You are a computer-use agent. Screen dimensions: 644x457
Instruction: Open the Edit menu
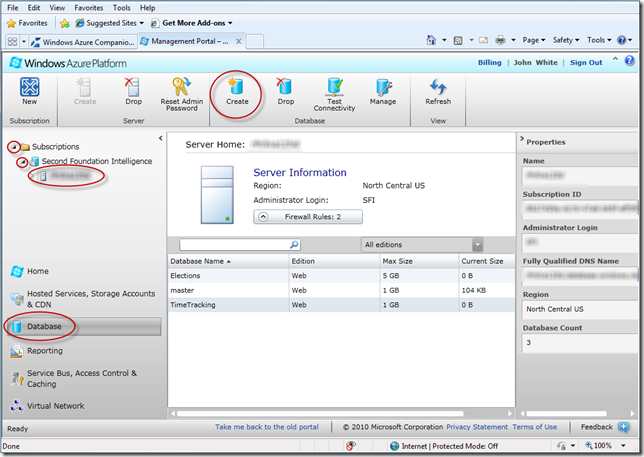coord(34,8)
